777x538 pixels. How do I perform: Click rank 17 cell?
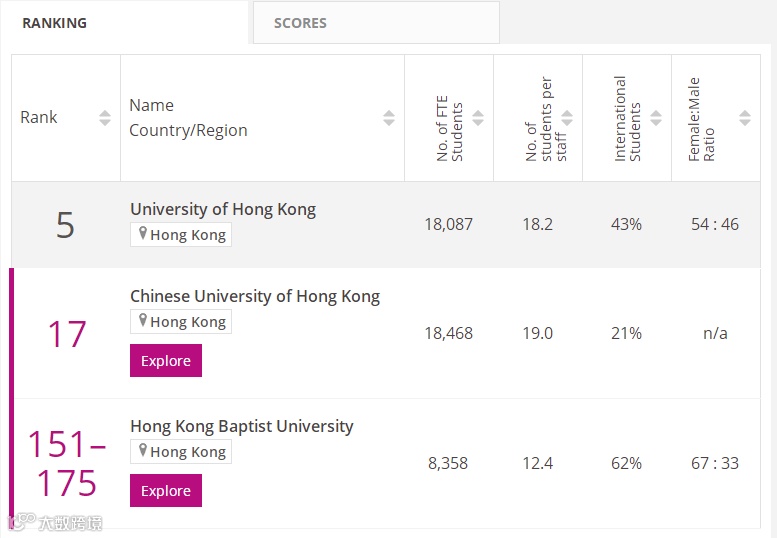pyautogui.click(x=67, y=333)
